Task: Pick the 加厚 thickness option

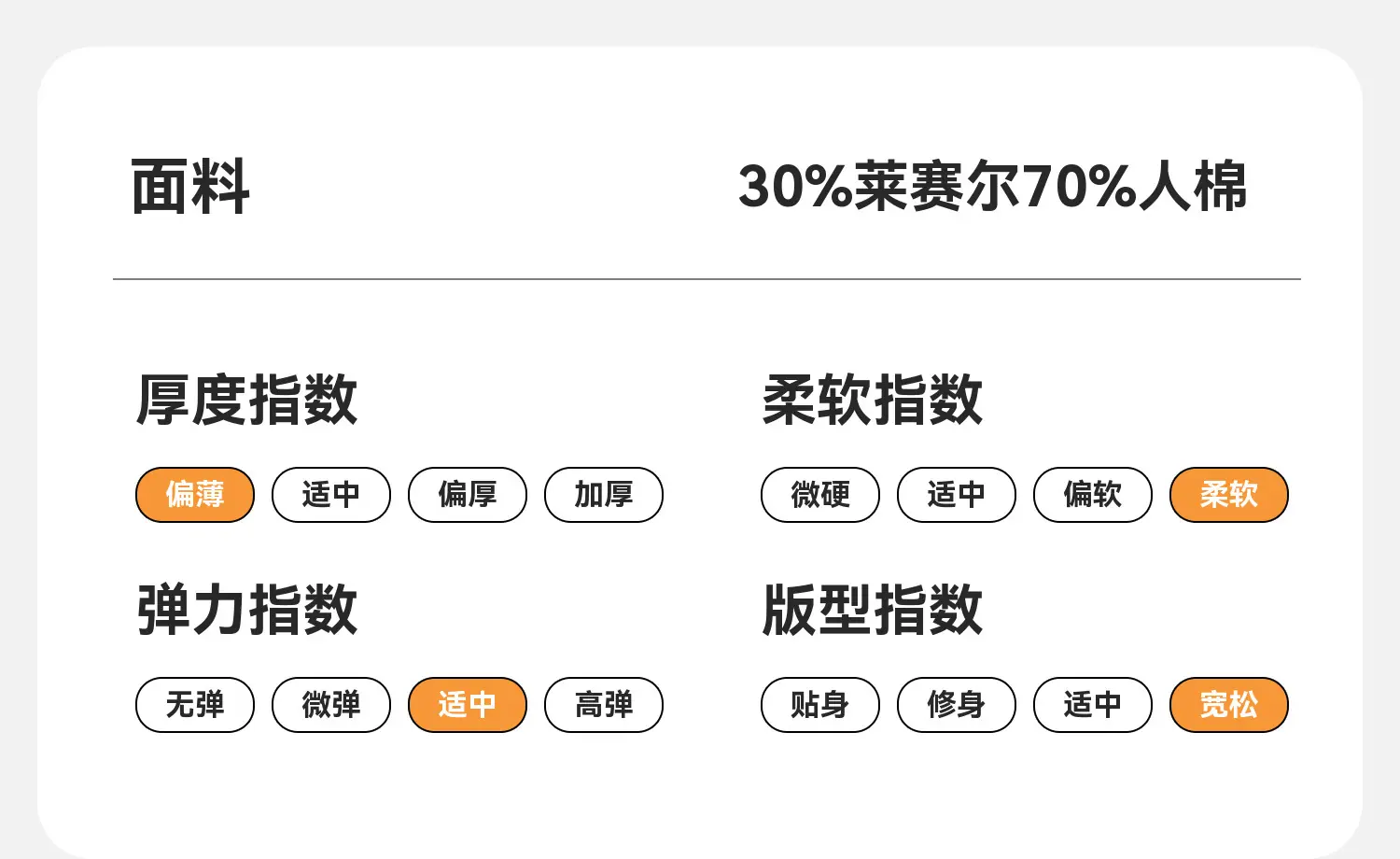Action: click(x=604, y=495)
